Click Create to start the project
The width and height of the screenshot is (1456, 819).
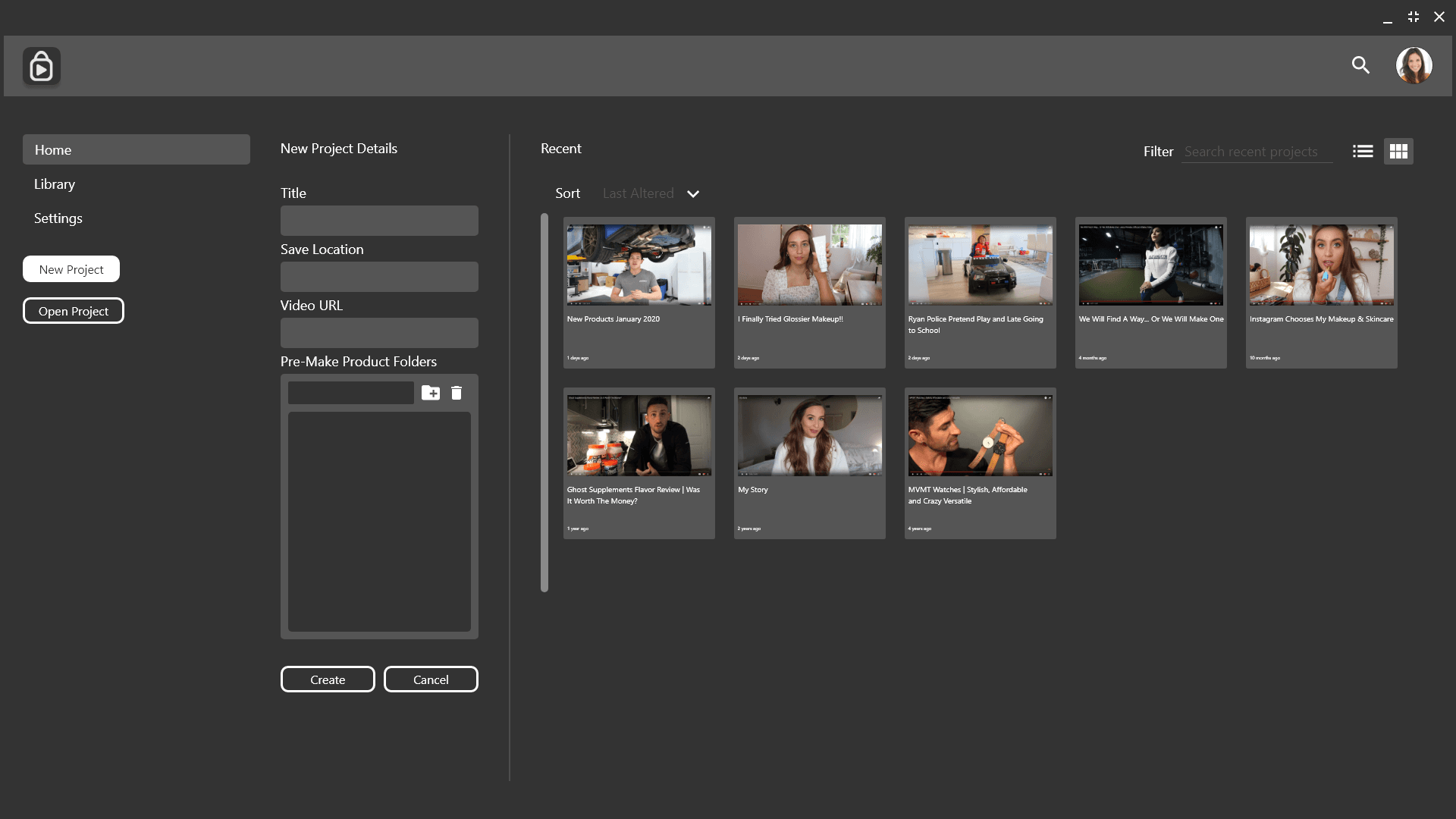pos(328,679)
